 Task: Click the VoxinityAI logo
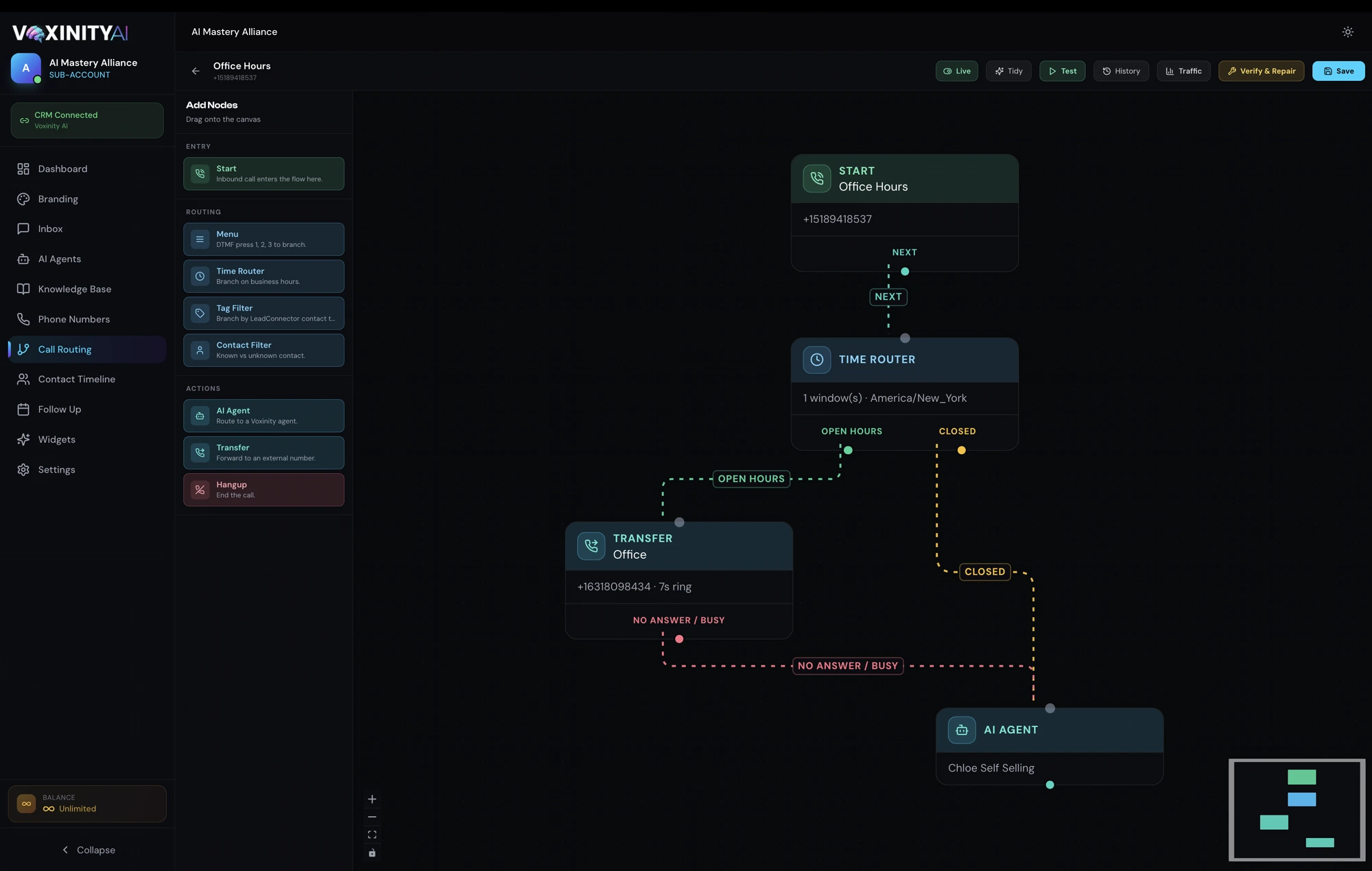[70, 33]
